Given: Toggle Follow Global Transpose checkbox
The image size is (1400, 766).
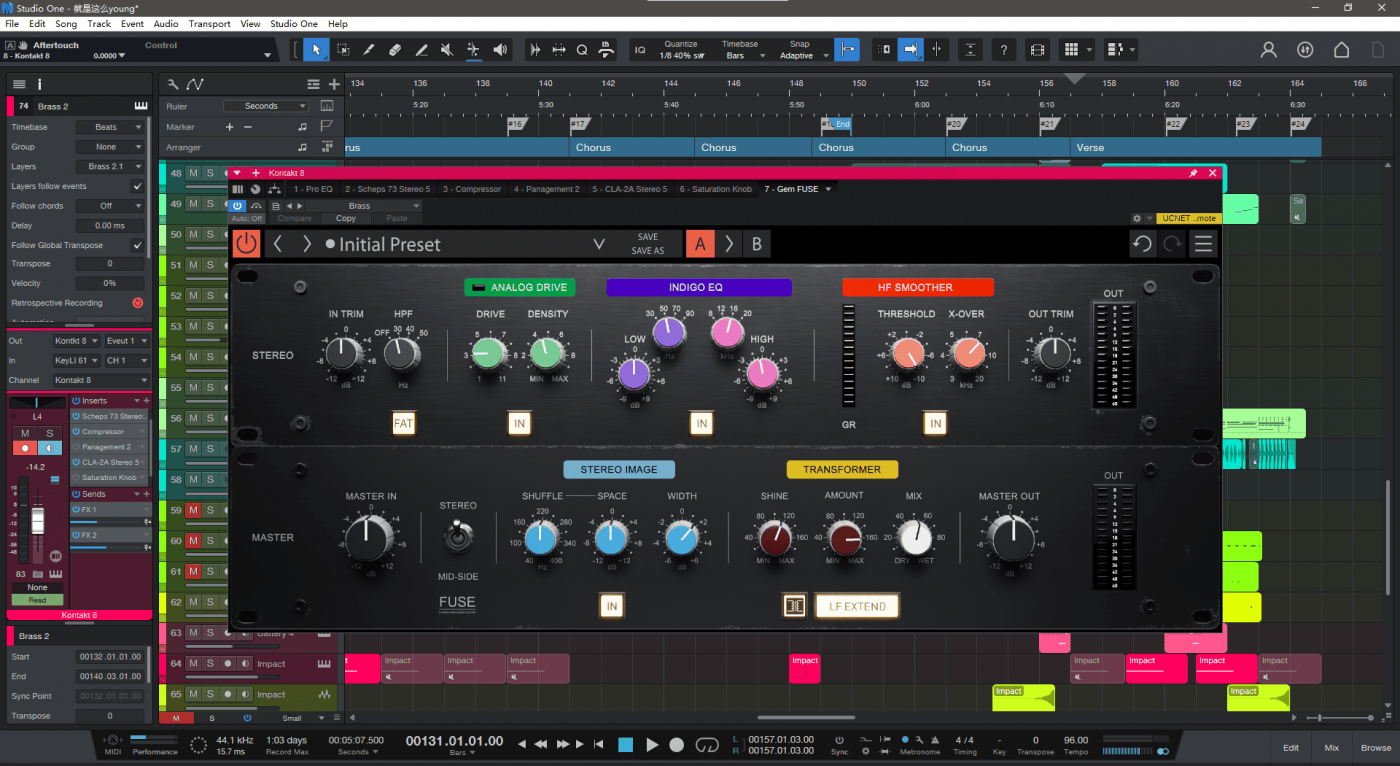Looking at the screenshot, I should point(137,245).
